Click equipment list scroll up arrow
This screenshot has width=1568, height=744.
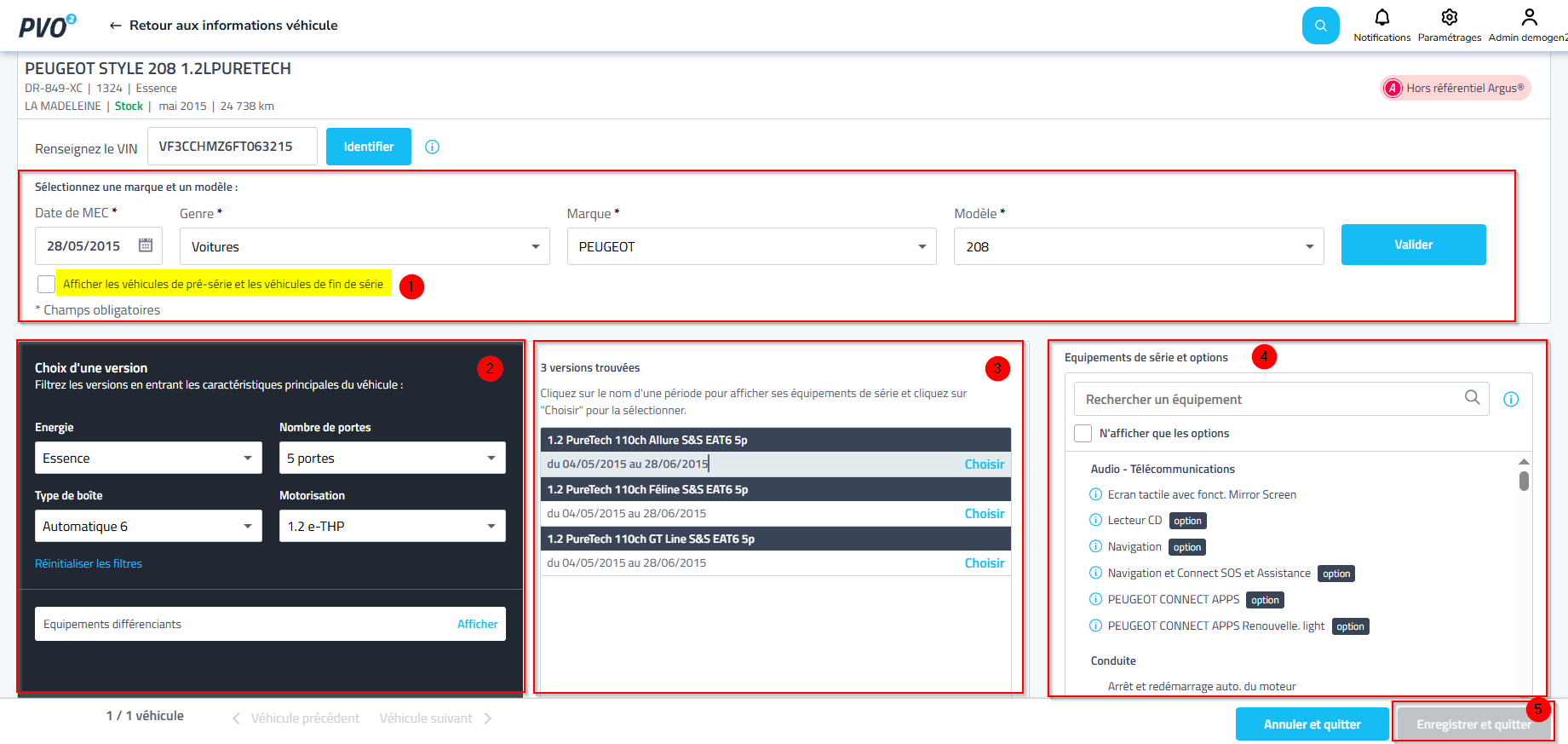pyautogui.click(x=1524, y=462)
